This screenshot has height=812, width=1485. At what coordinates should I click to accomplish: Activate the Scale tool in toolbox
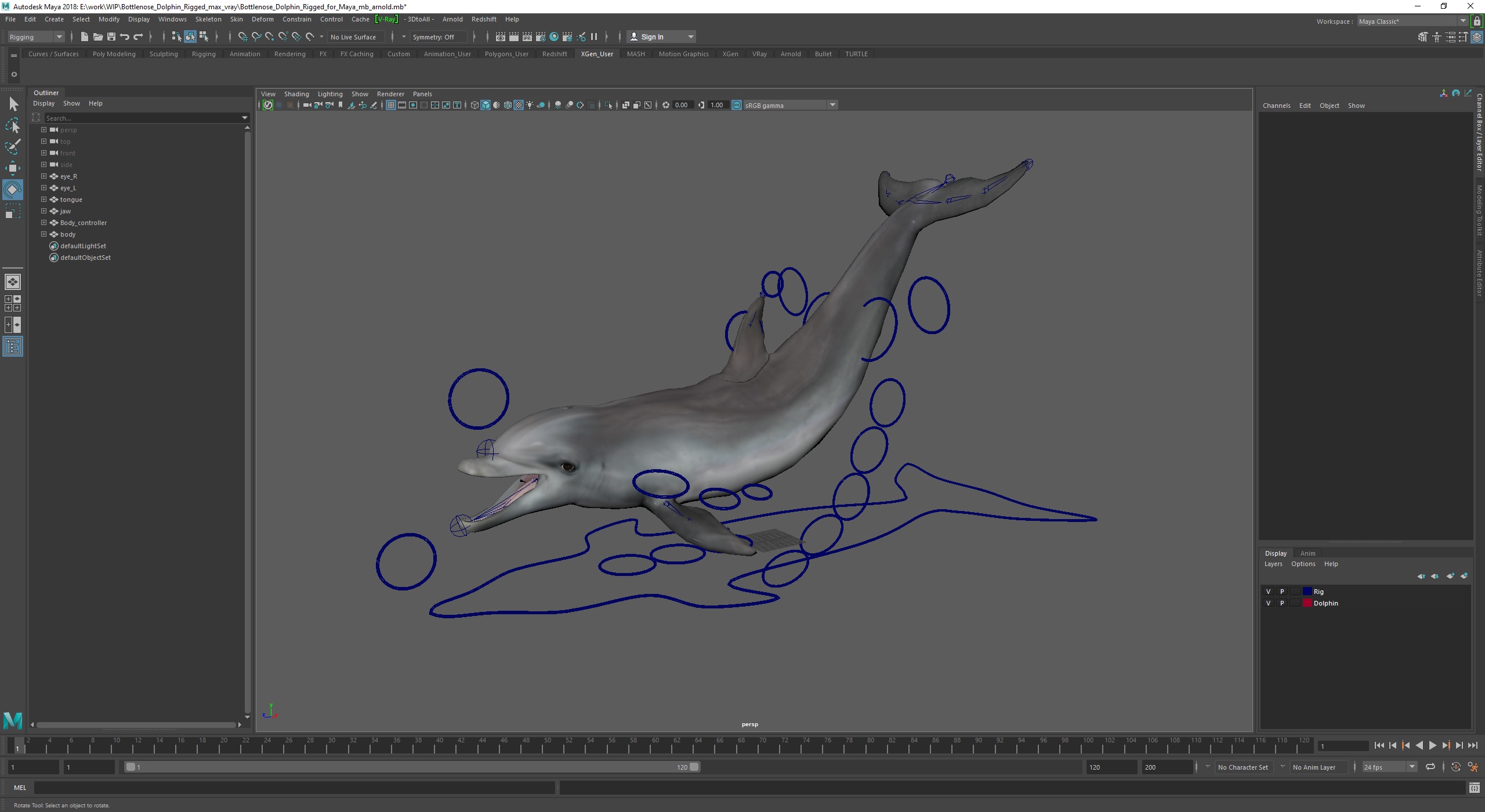[x=13, y=211]
